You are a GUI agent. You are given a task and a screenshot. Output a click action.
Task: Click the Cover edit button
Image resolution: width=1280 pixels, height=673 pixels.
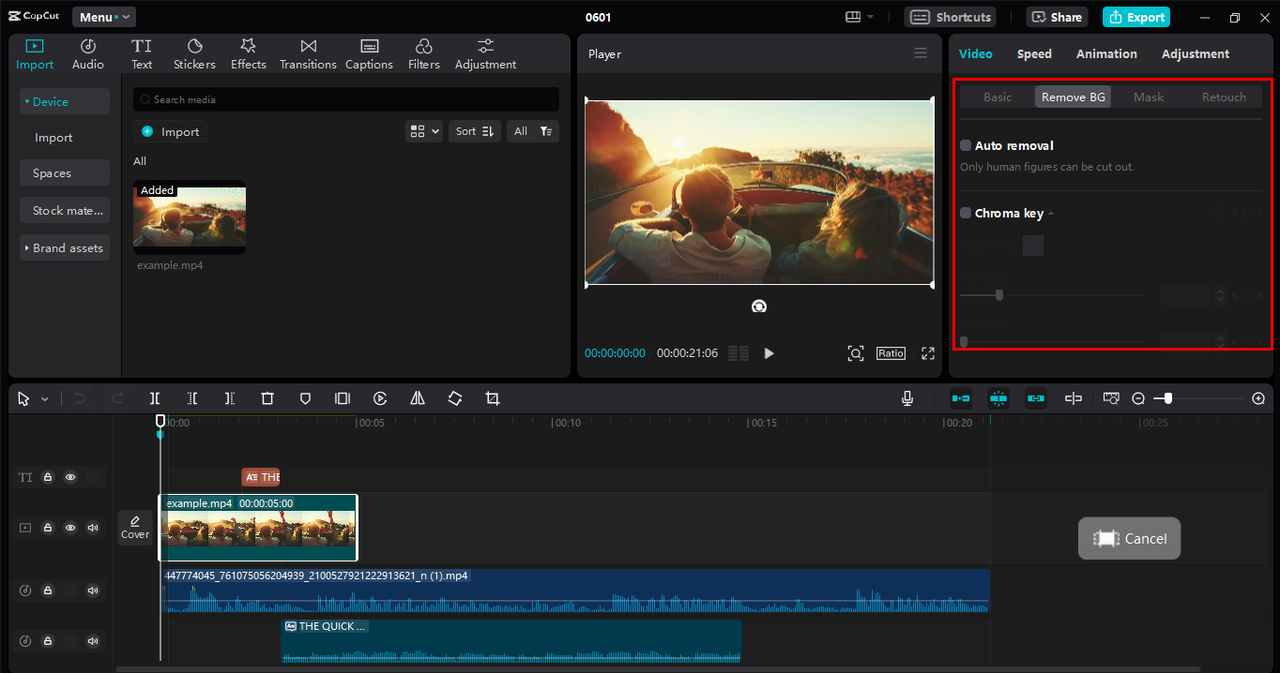[135, 528]
